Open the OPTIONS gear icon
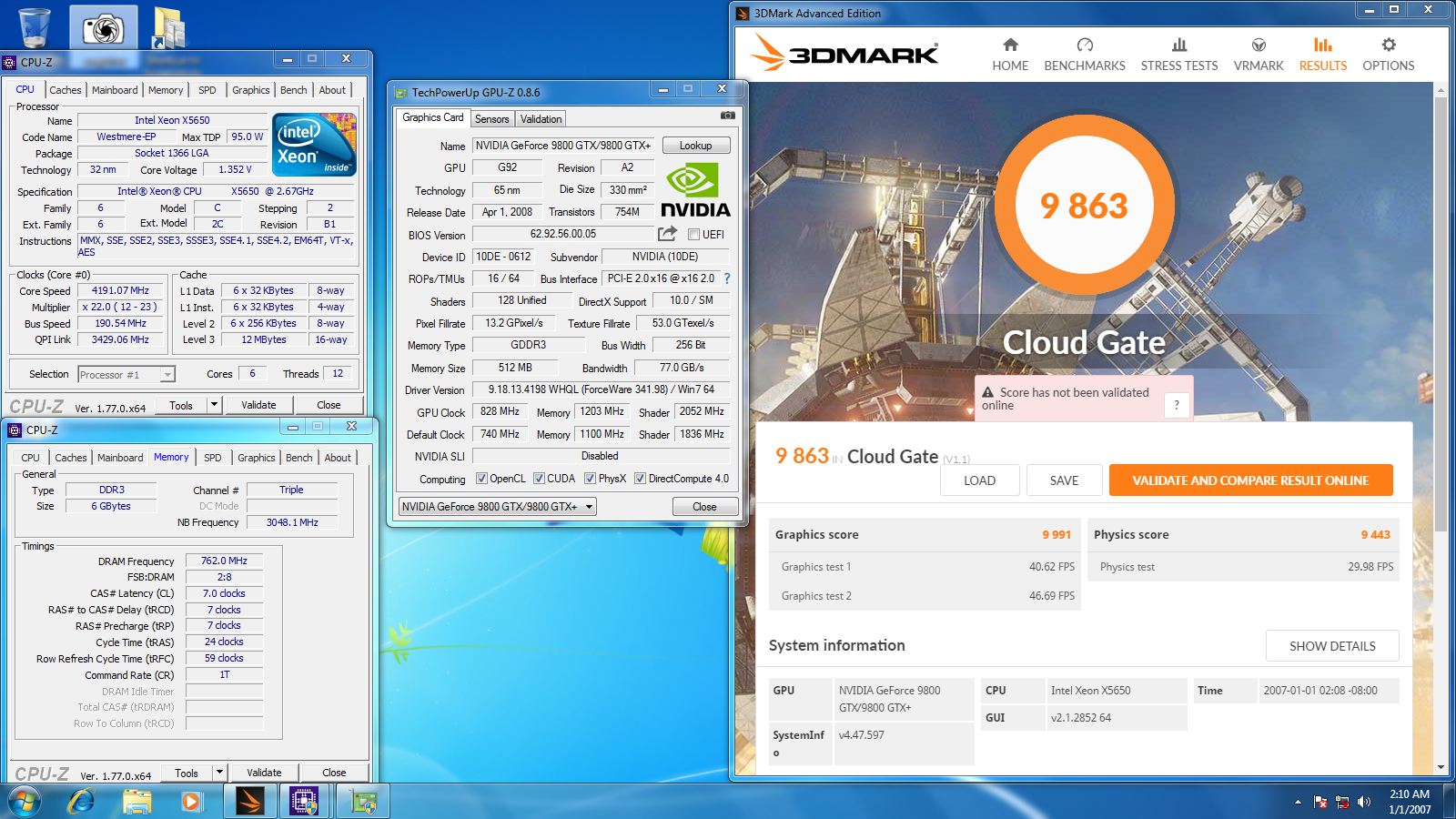Screen dimensions: 1456x819 click(1389, 45)
